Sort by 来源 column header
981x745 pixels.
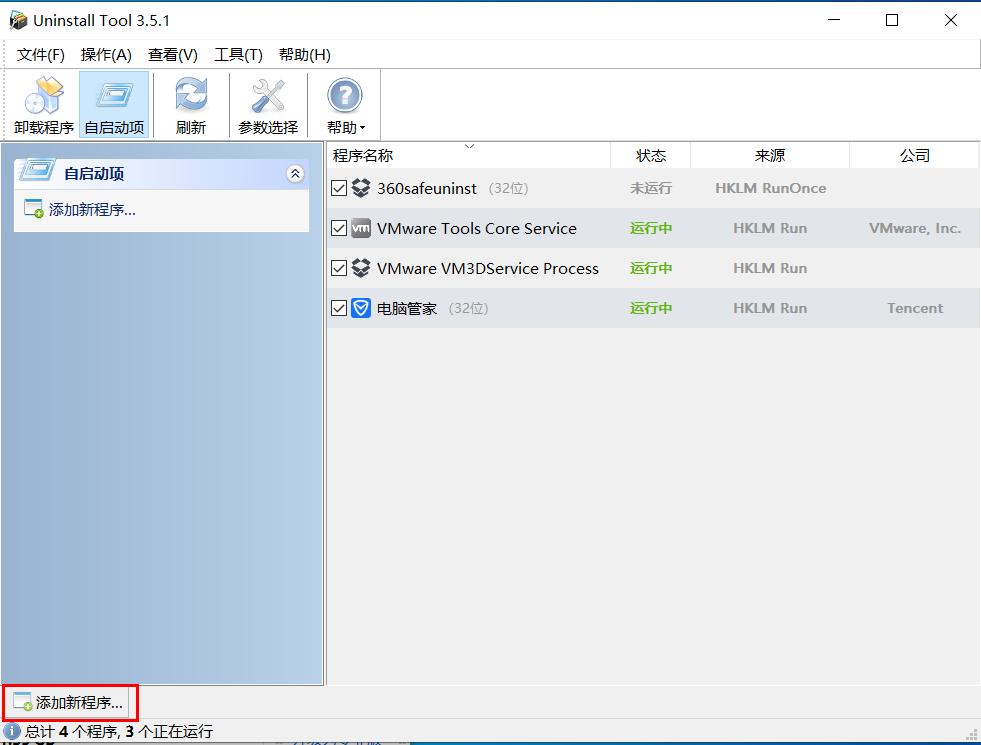tap(770, 155)
